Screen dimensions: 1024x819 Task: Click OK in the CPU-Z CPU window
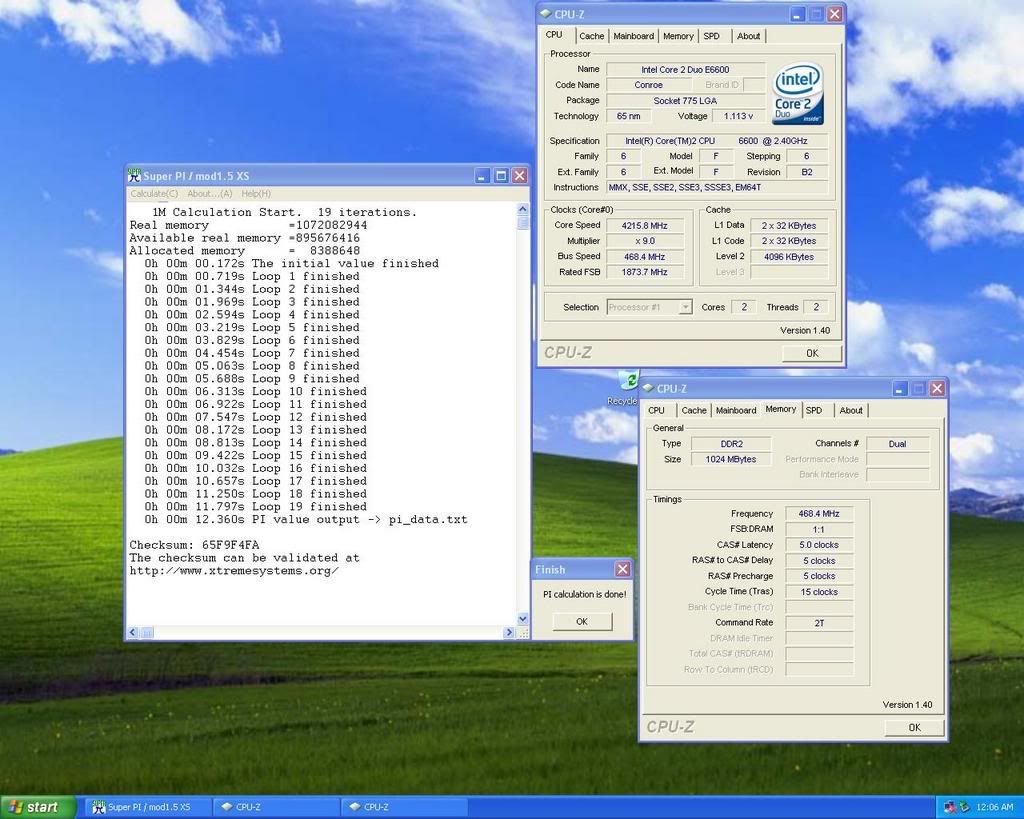click(811, 353)
